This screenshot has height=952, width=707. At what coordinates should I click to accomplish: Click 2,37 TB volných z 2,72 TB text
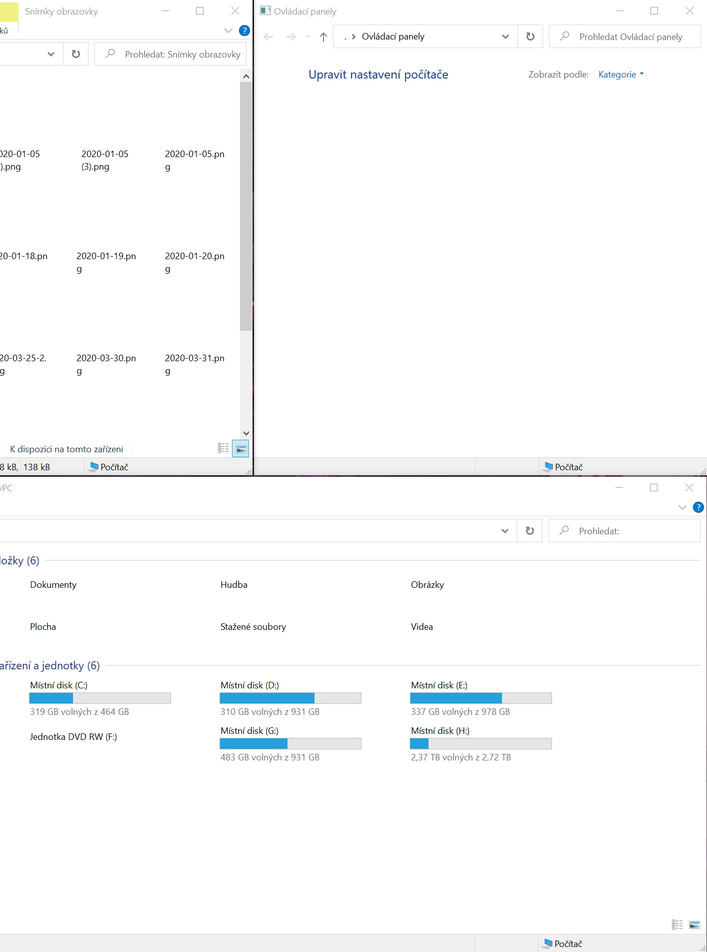click(x=460, y=757)
